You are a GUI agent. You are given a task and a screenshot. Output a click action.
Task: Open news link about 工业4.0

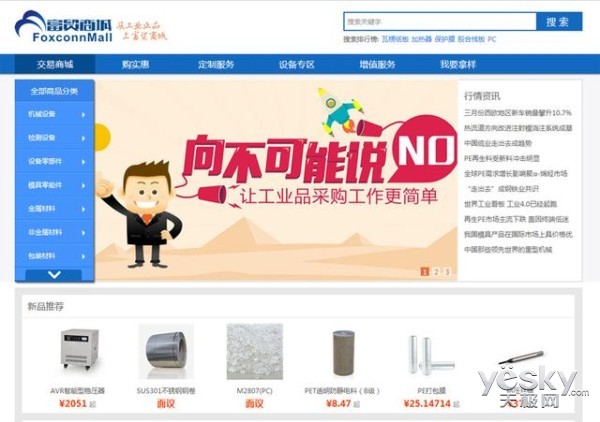[x=510, y=204]
